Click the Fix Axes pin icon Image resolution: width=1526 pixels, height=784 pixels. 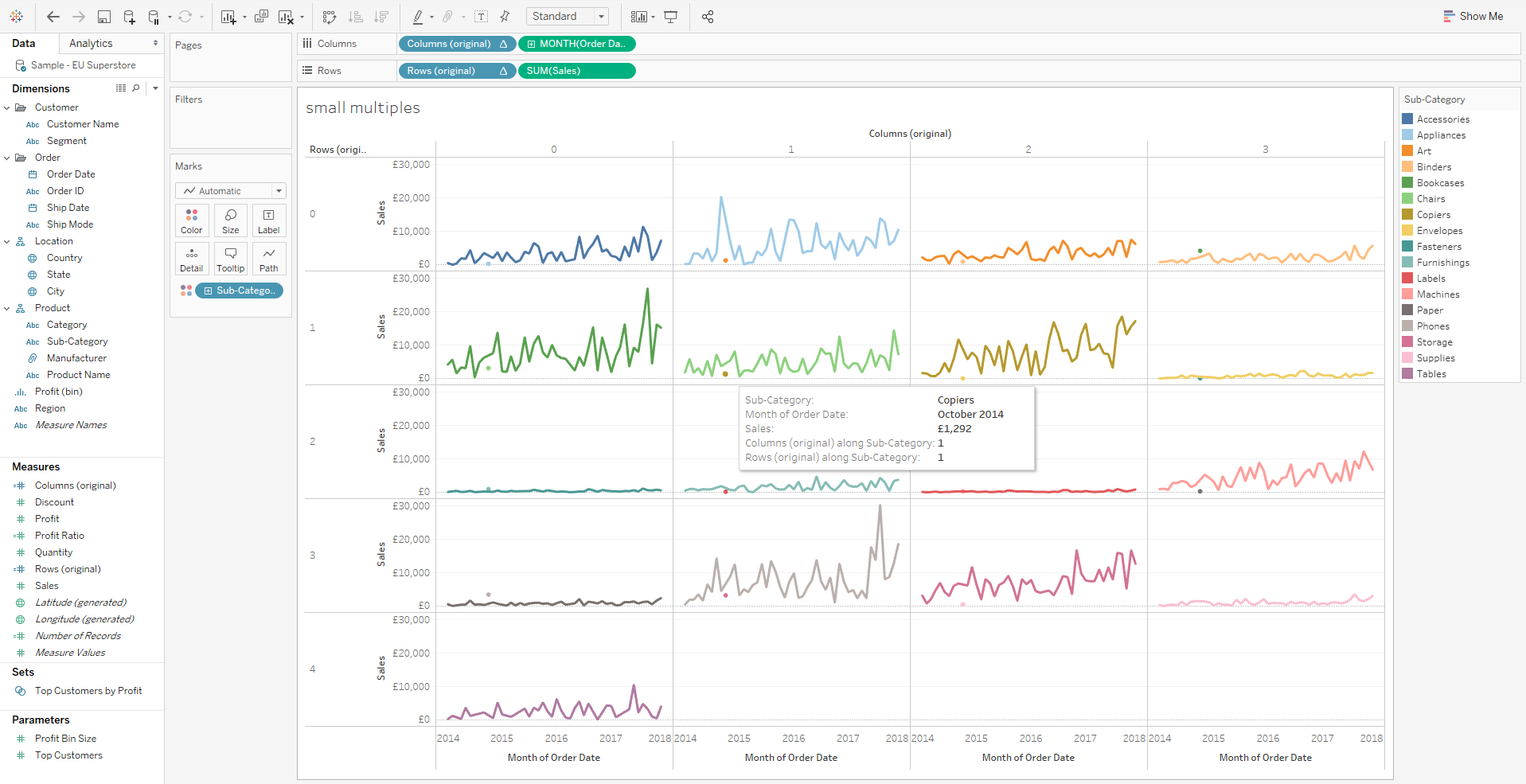pyautogui.click(x=505, y=17)
